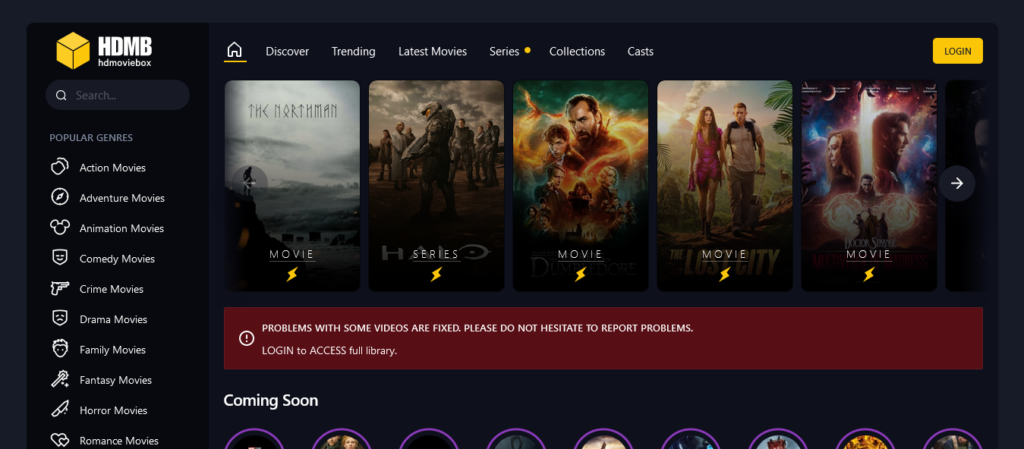Open the Discover tab

(287, 52)
